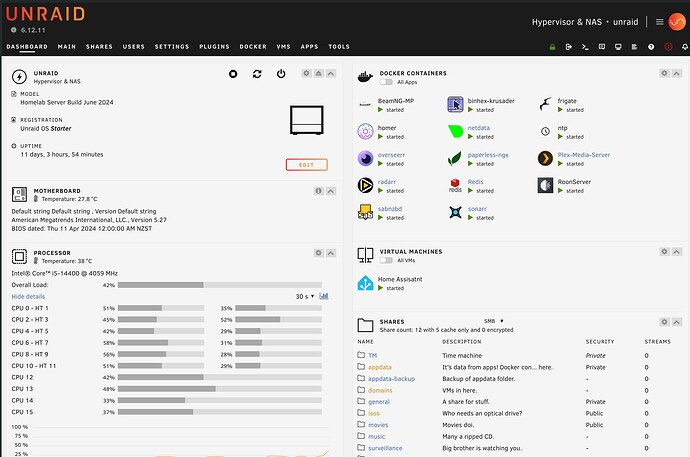Image resolution: width=690 pixels, height=457 pixels.
Task: Click the red alert icon in the header
Action: (668, 47)
